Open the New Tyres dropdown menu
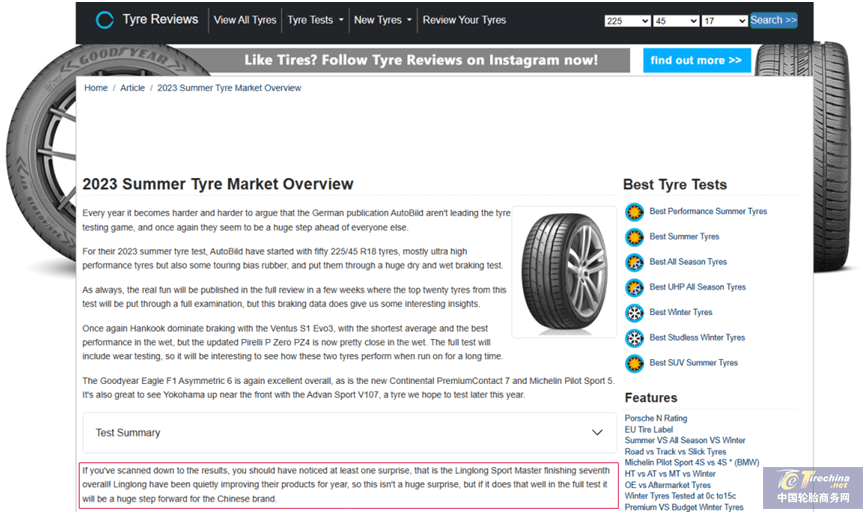Image resolution: width=868 pixels, height=514 pixels. (x=383, y=20)
